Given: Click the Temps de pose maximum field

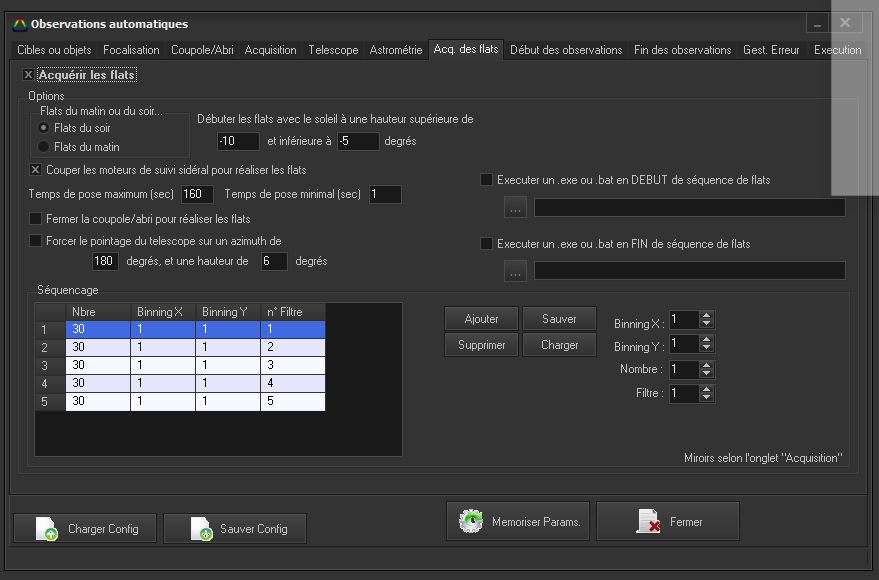Looking at the screenshot, I should click(x=196, y=194).
